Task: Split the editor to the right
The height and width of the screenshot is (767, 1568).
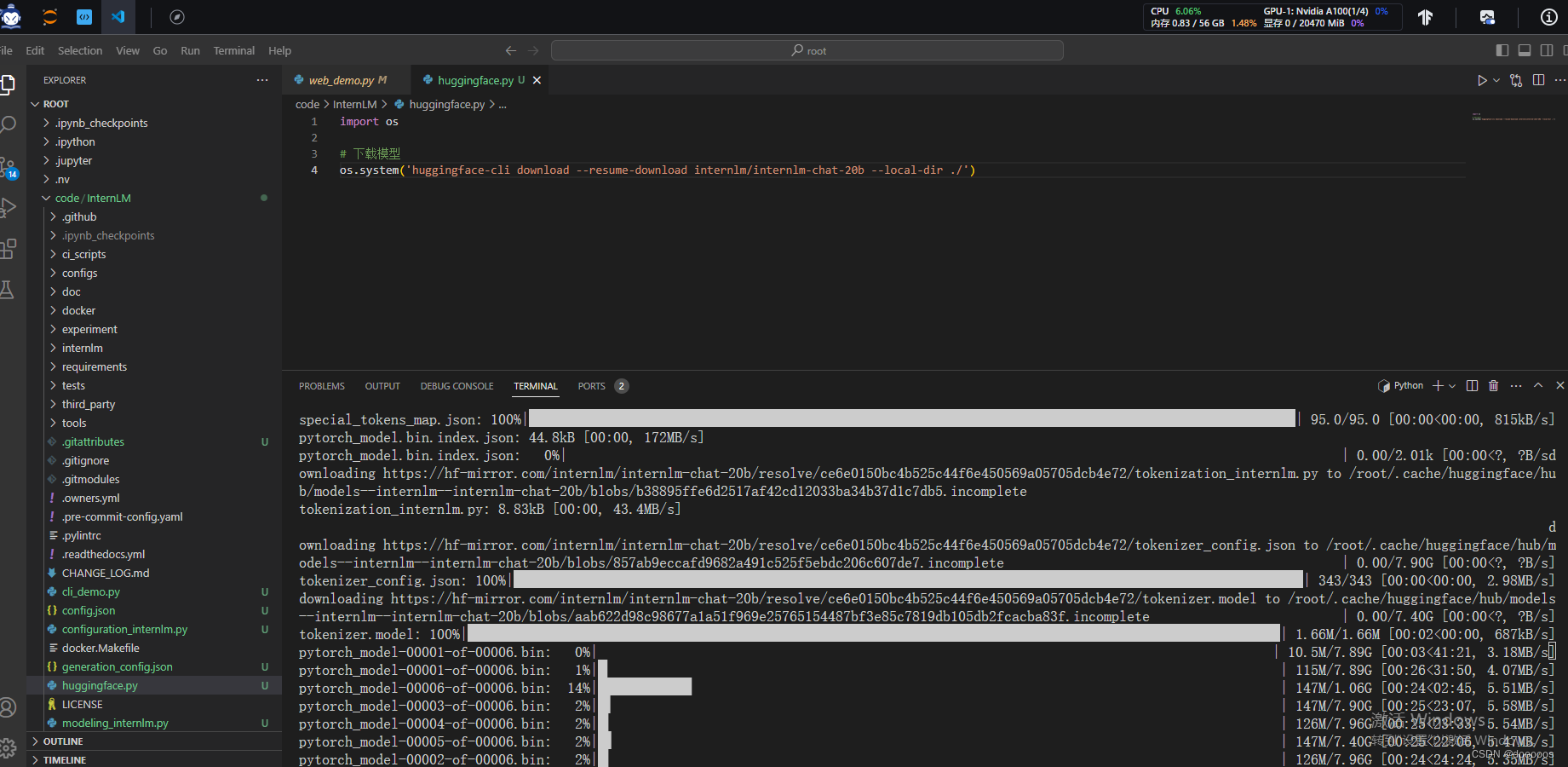Action: click(1538, 80)
